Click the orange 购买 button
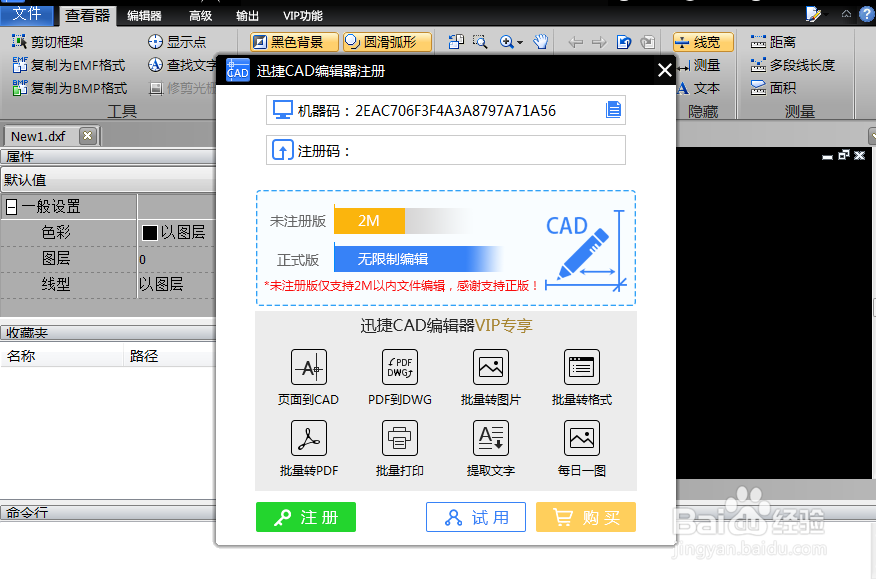Screen dimensions: 876x579 click(x=585, y=517)
